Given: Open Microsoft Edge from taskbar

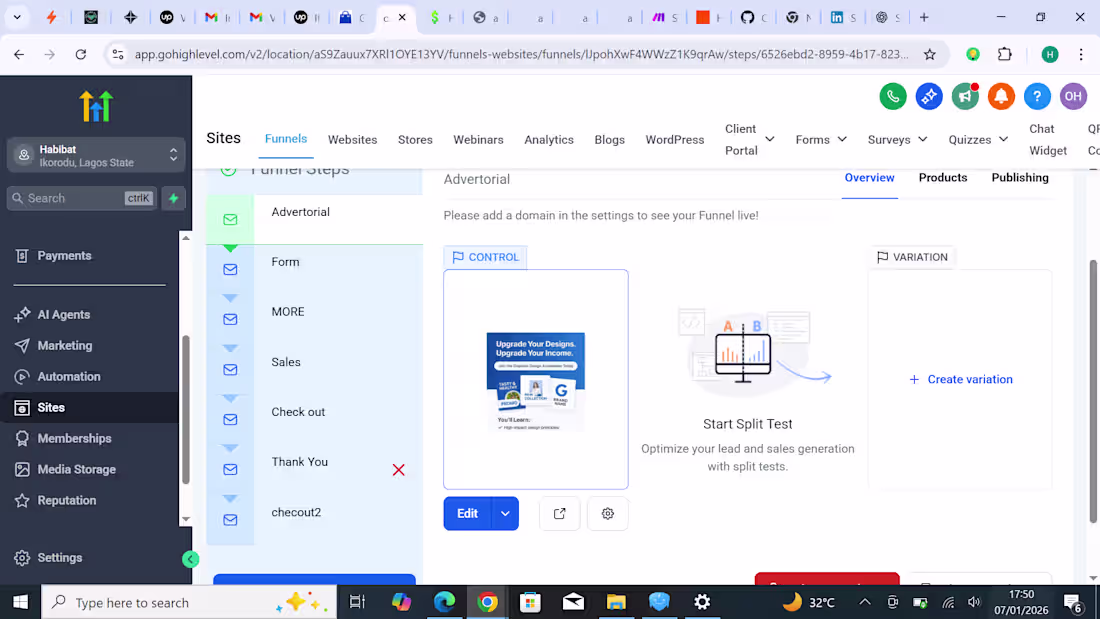Looking at the screenshot, I should click(x=444, y=602).
